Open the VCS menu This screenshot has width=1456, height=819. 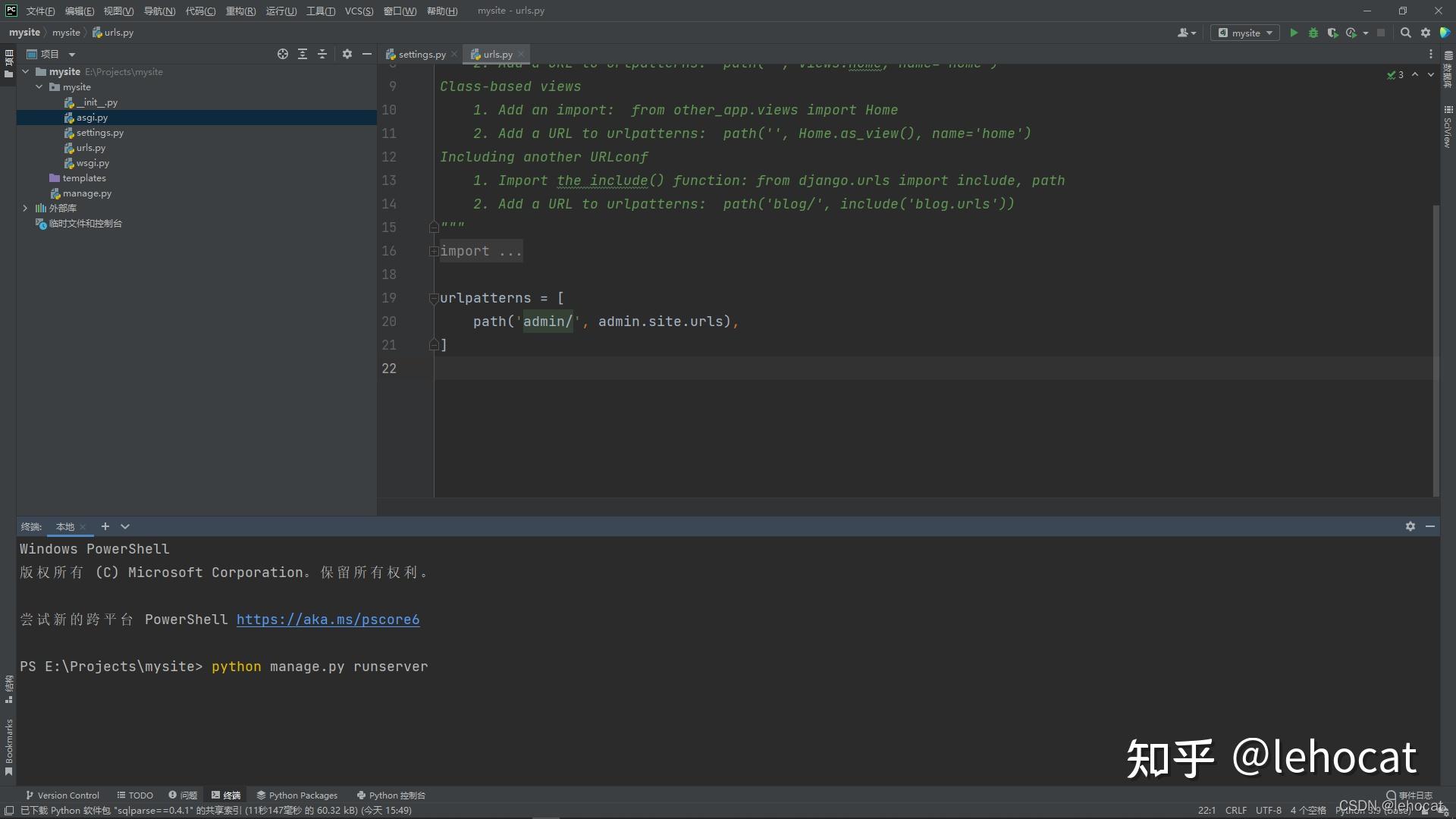(x=359, y=11)
